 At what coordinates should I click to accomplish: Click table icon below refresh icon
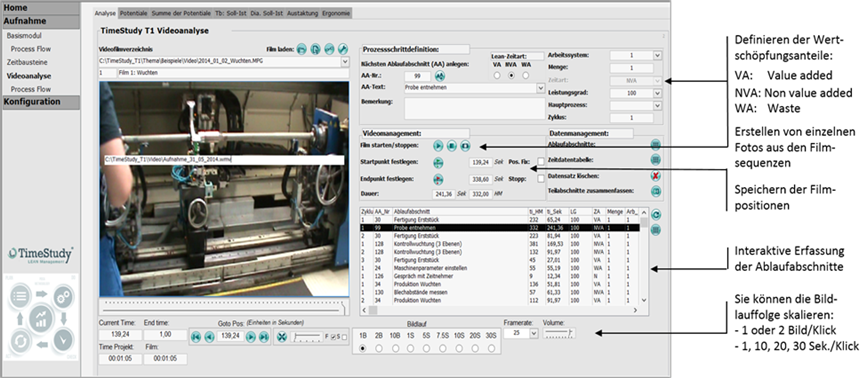[656, 230]
